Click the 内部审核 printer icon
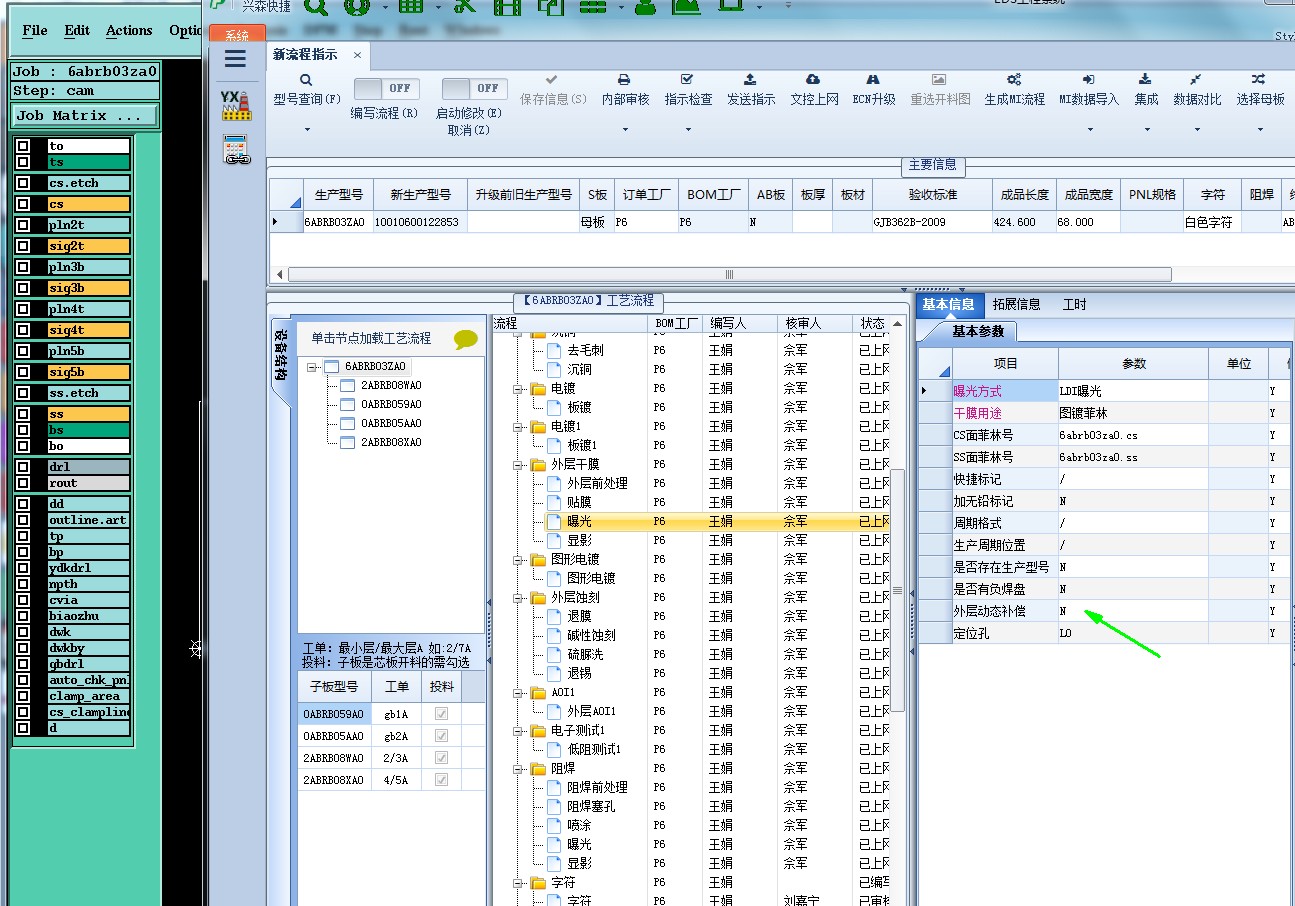Image resolution: width=1295 pixels, height=906 pixels. pos(624,80)
